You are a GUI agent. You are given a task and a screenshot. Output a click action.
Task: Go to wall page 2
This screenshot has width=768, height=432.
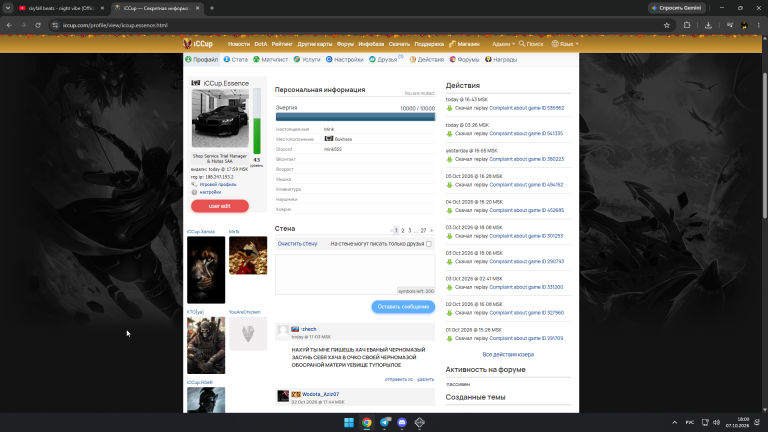click(403, 230)
